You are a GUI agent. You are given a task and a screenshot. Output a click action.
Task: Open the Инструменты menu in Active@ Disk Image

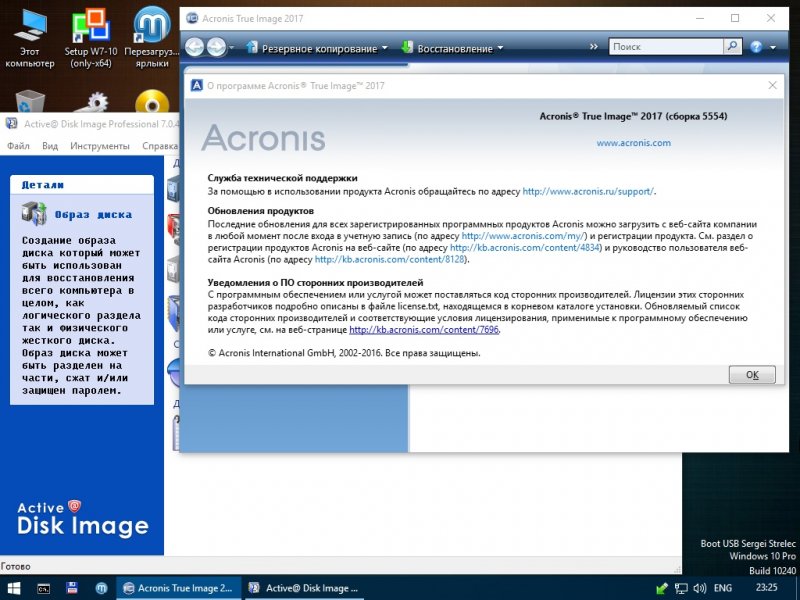point(100,146)
